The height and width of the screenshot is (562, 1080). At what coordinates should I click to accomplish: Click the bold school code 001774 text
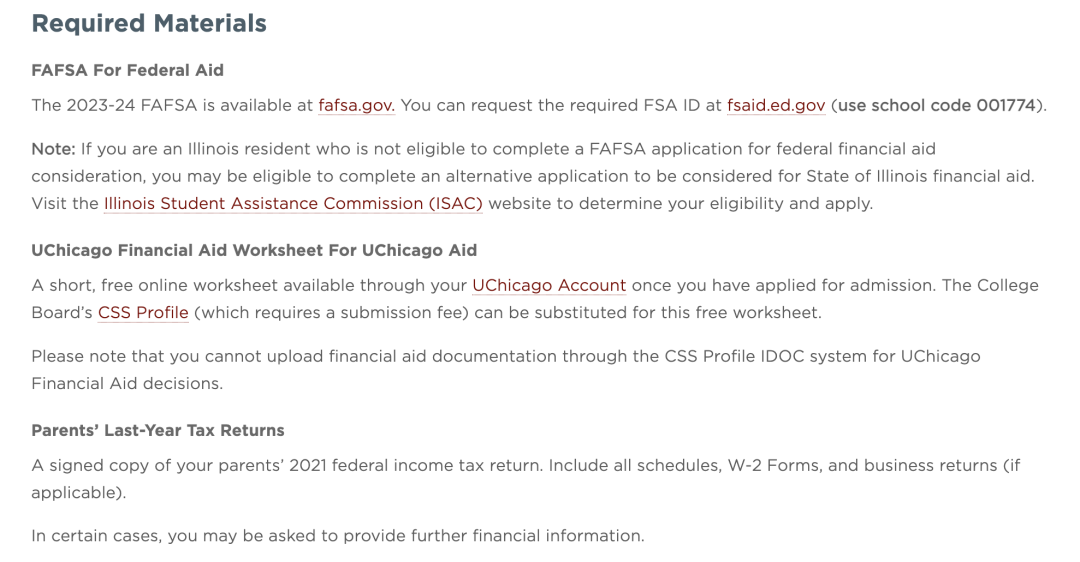[x=937, y=105]
